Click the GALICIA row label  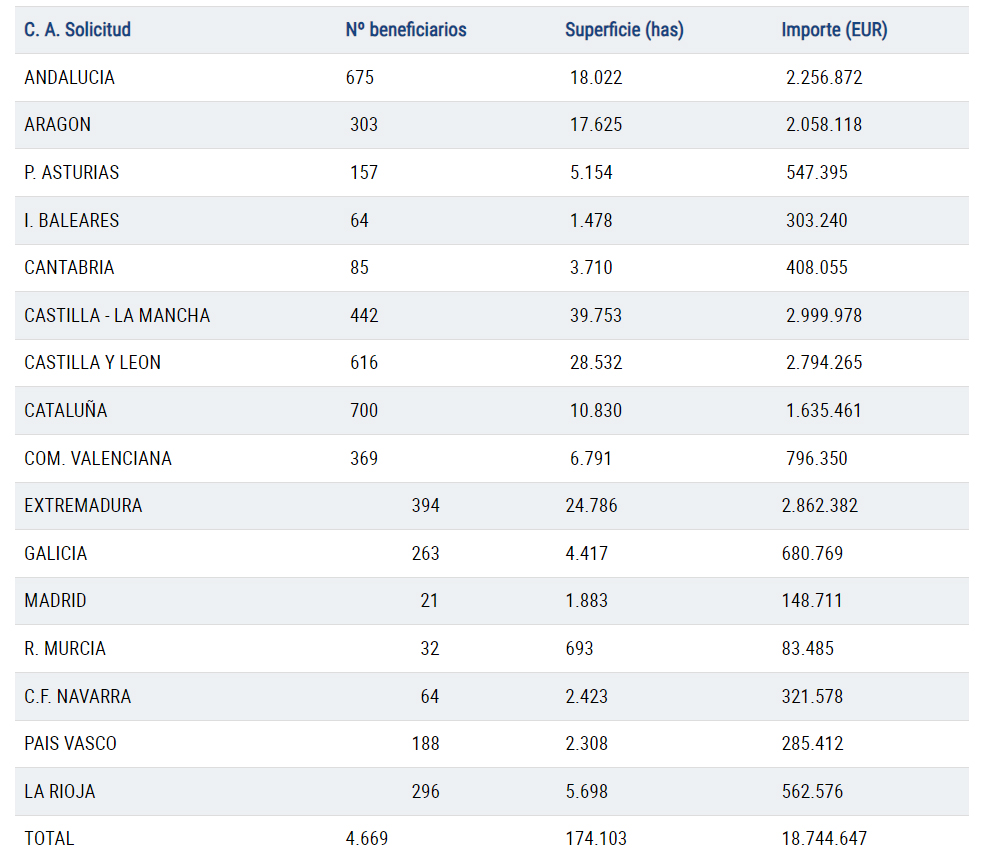pyautogui.click(x=55, y=554)
